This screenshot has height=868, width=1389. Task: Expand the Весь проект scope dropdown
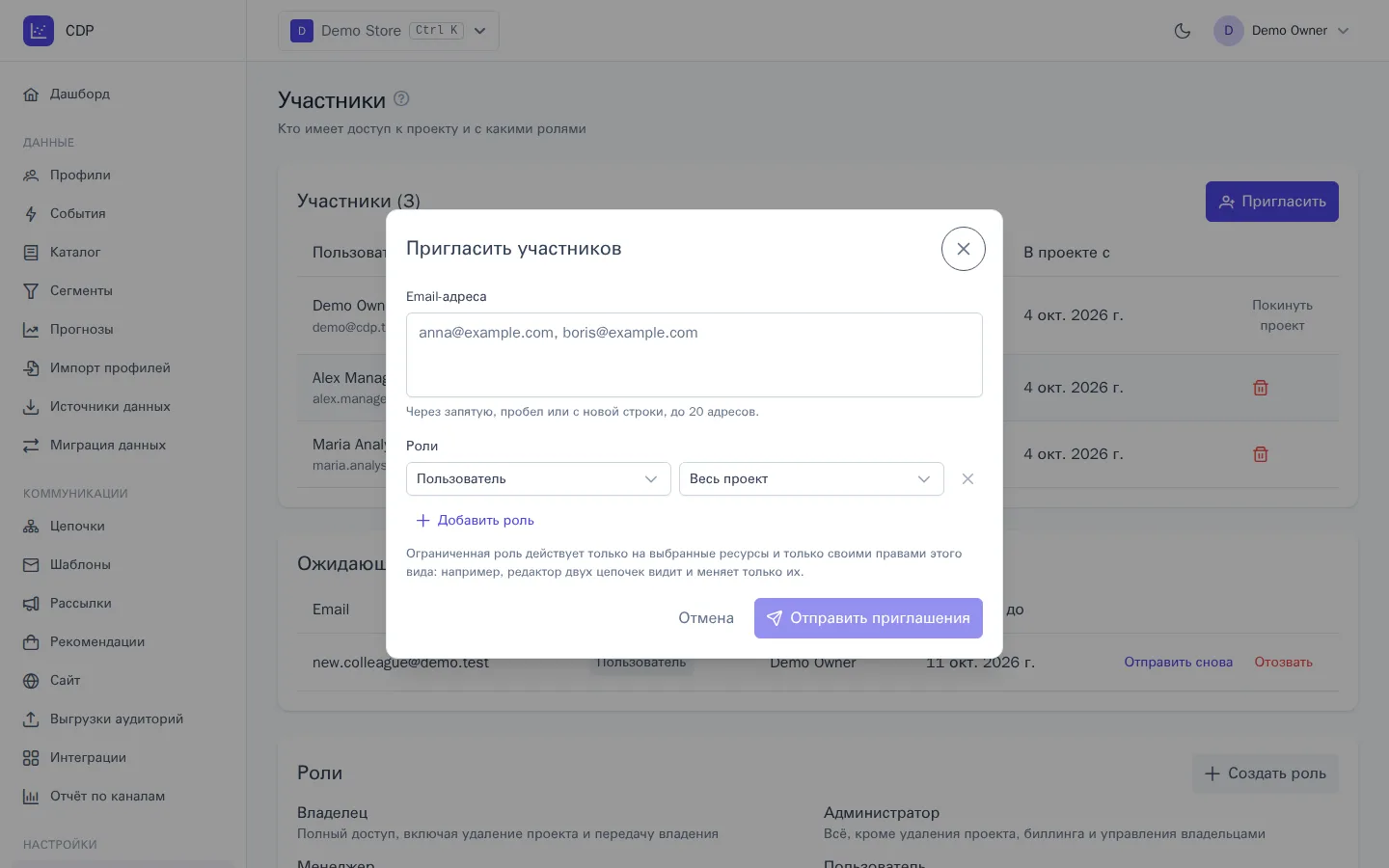pos(811,479)
